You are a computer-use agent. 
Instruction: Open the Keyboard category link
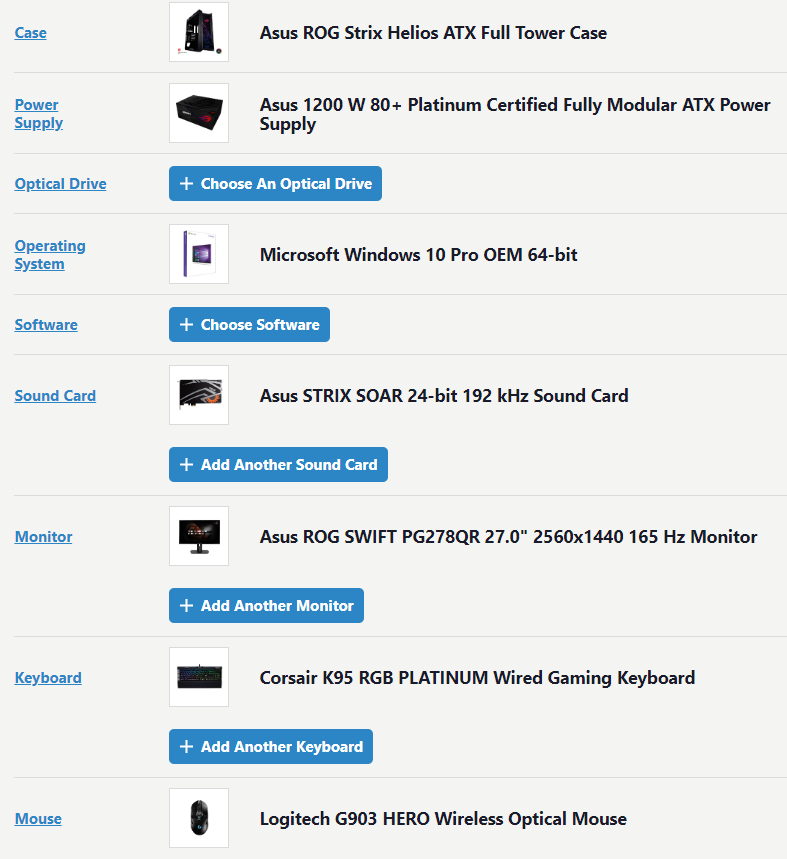48,678
